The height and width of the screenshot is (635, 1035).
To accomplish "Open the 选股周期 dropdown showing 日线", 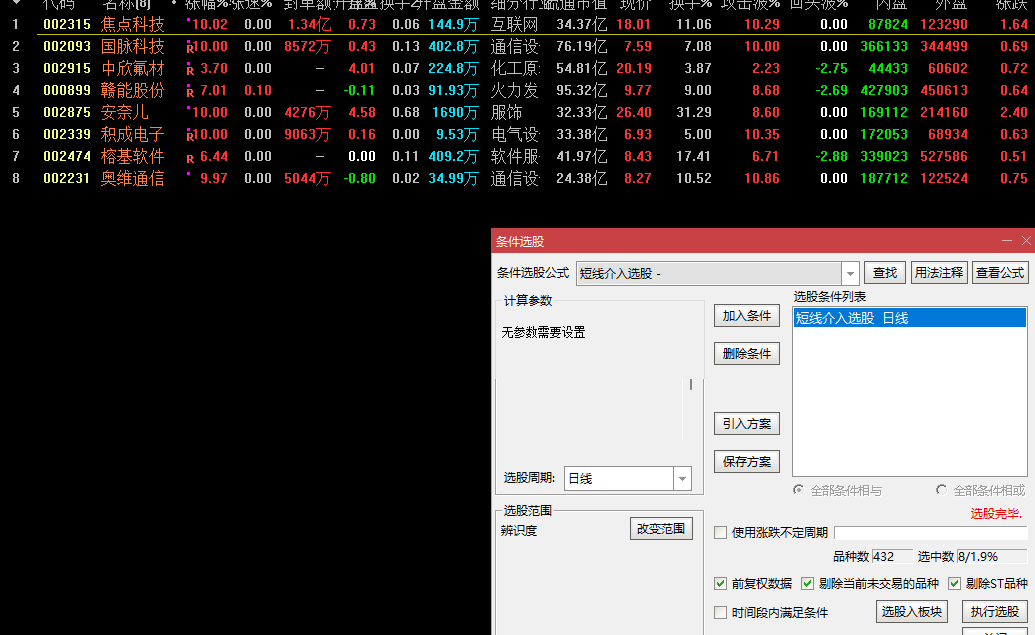I will (682, 478).
